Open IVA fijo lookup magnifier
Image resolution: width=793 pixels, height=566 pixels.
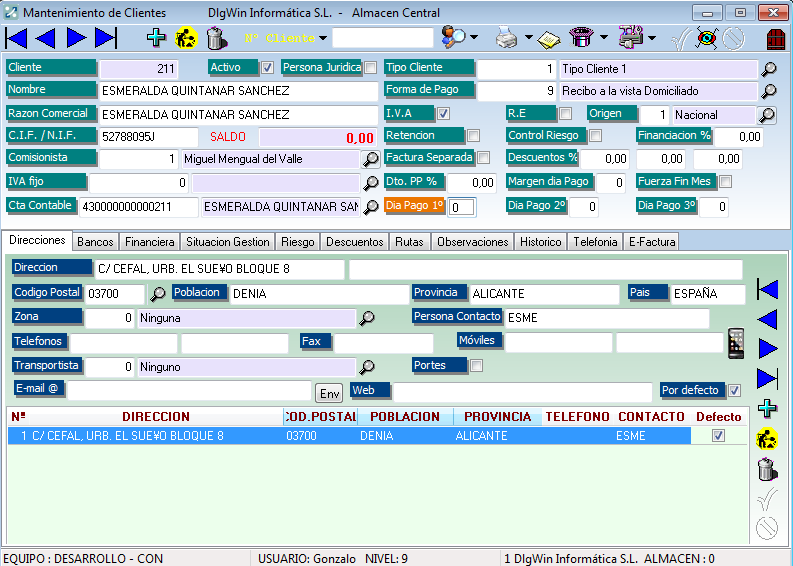click(371, 182)
